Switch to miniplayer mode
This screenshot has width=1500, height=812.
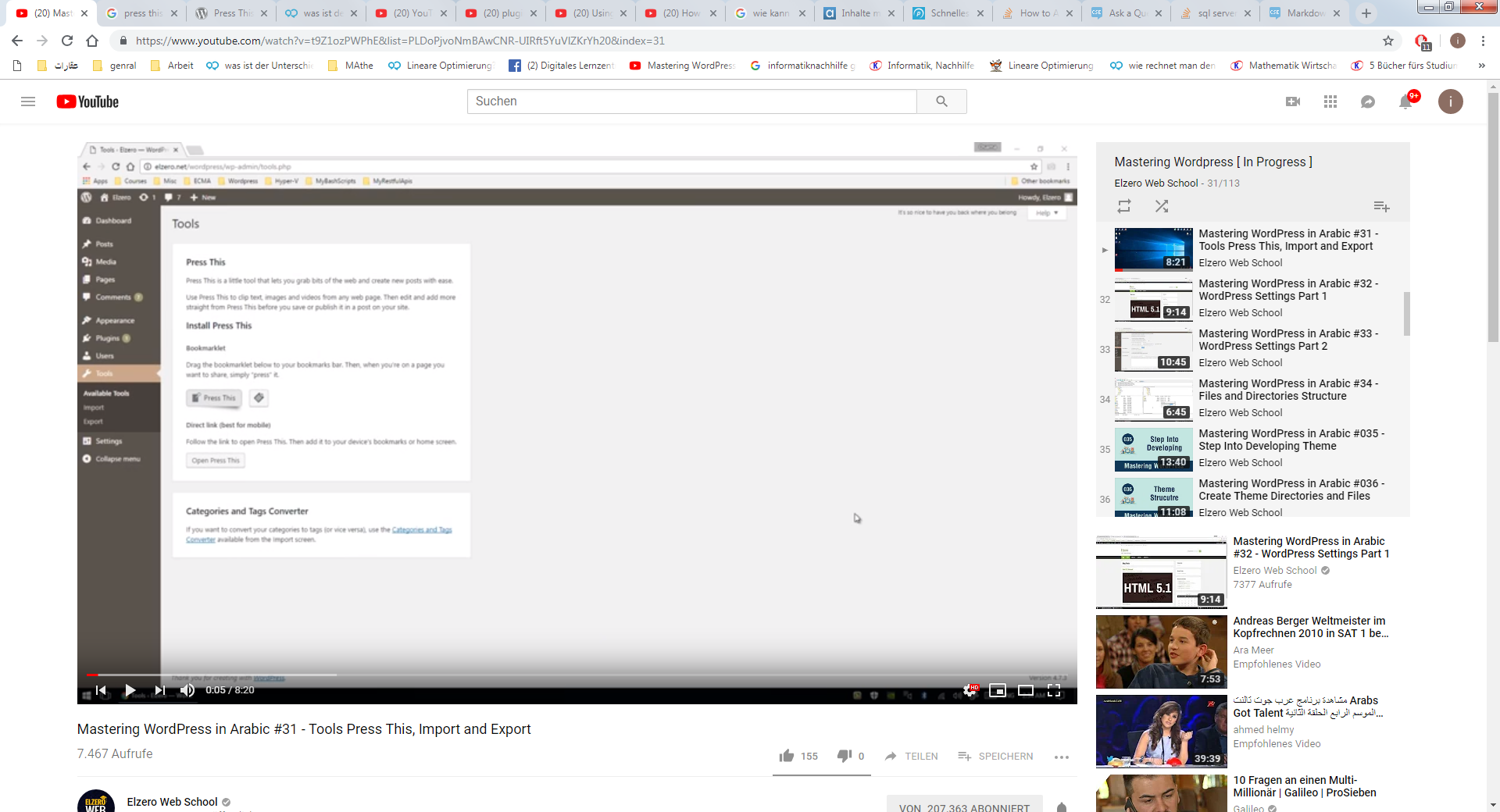998,690
